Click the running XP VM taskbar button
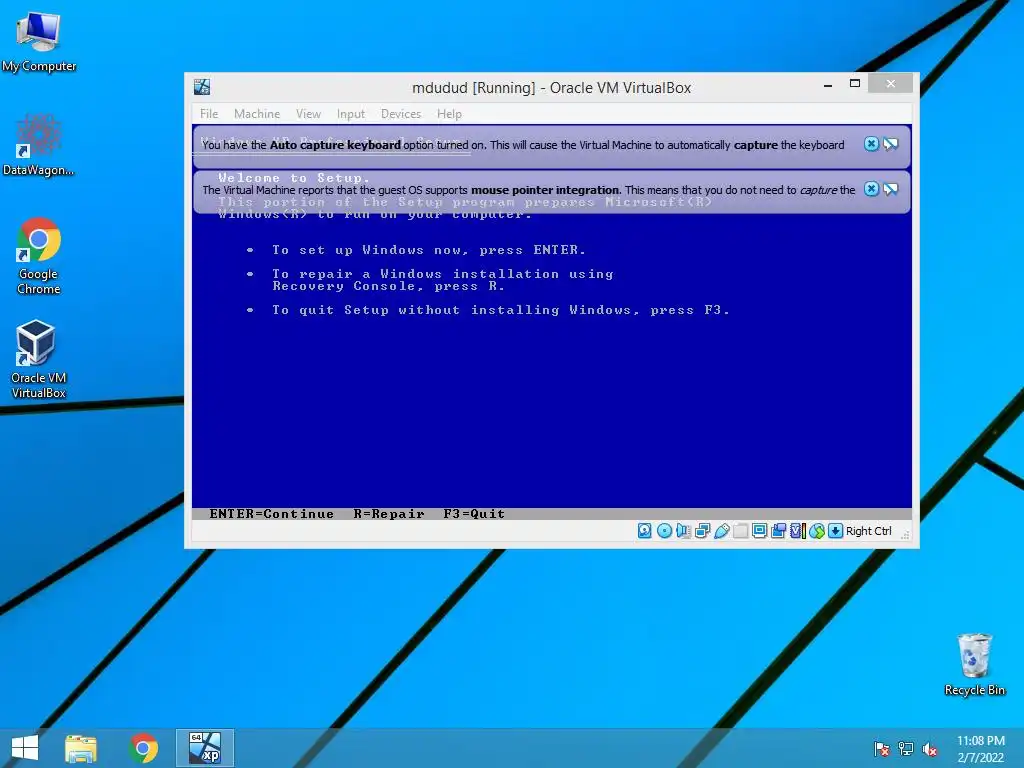The image size is (1024, 768). click(205, 748)
